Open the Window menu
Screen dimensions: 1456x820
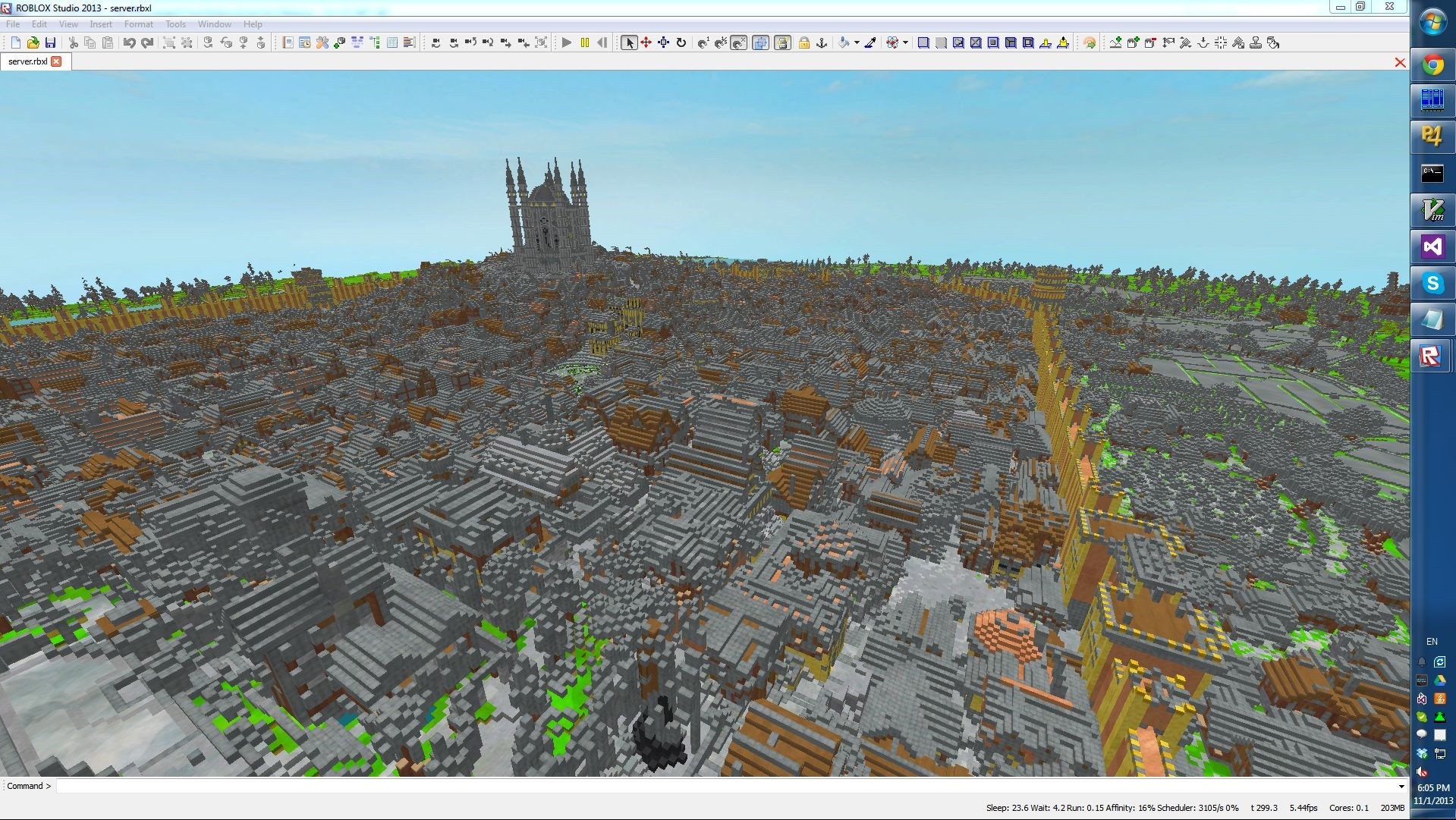pos(215,24)
